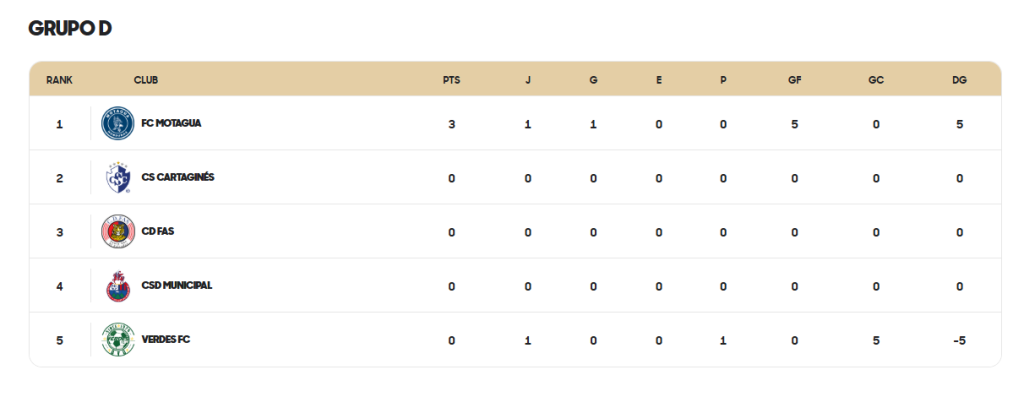The image size is (1024, 397).
Task: Click Verdes FC's goal difference of -5
Action: (x=959, y=340)
